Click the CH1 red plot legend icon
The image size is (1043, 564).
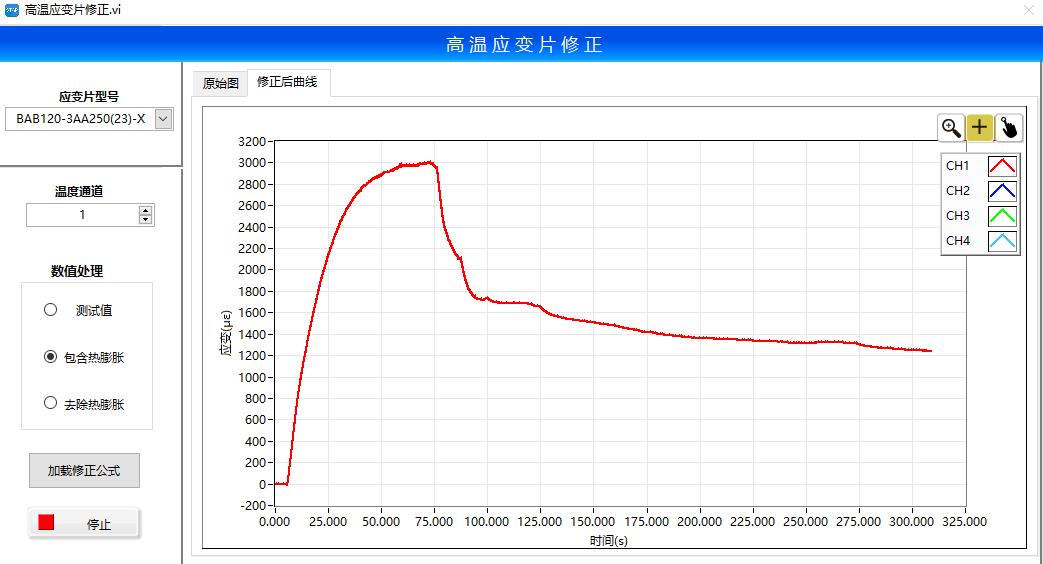[1002, 166]
